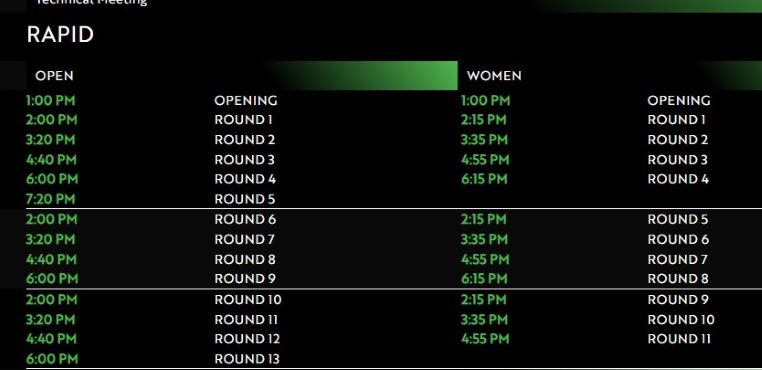Click Women's ROUND 5 label
762x370 pixels.
click(x=677, y=219)
